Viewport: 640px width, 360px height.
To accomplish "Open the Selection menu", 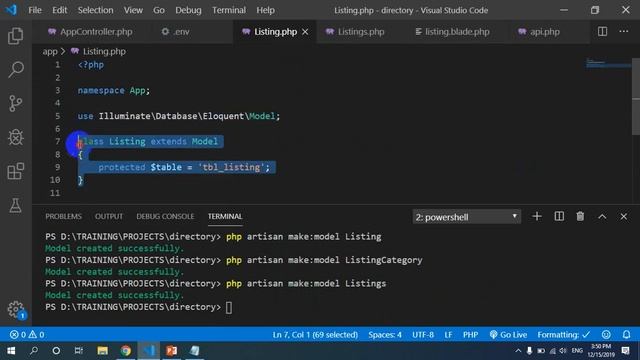I will [96, 10].
